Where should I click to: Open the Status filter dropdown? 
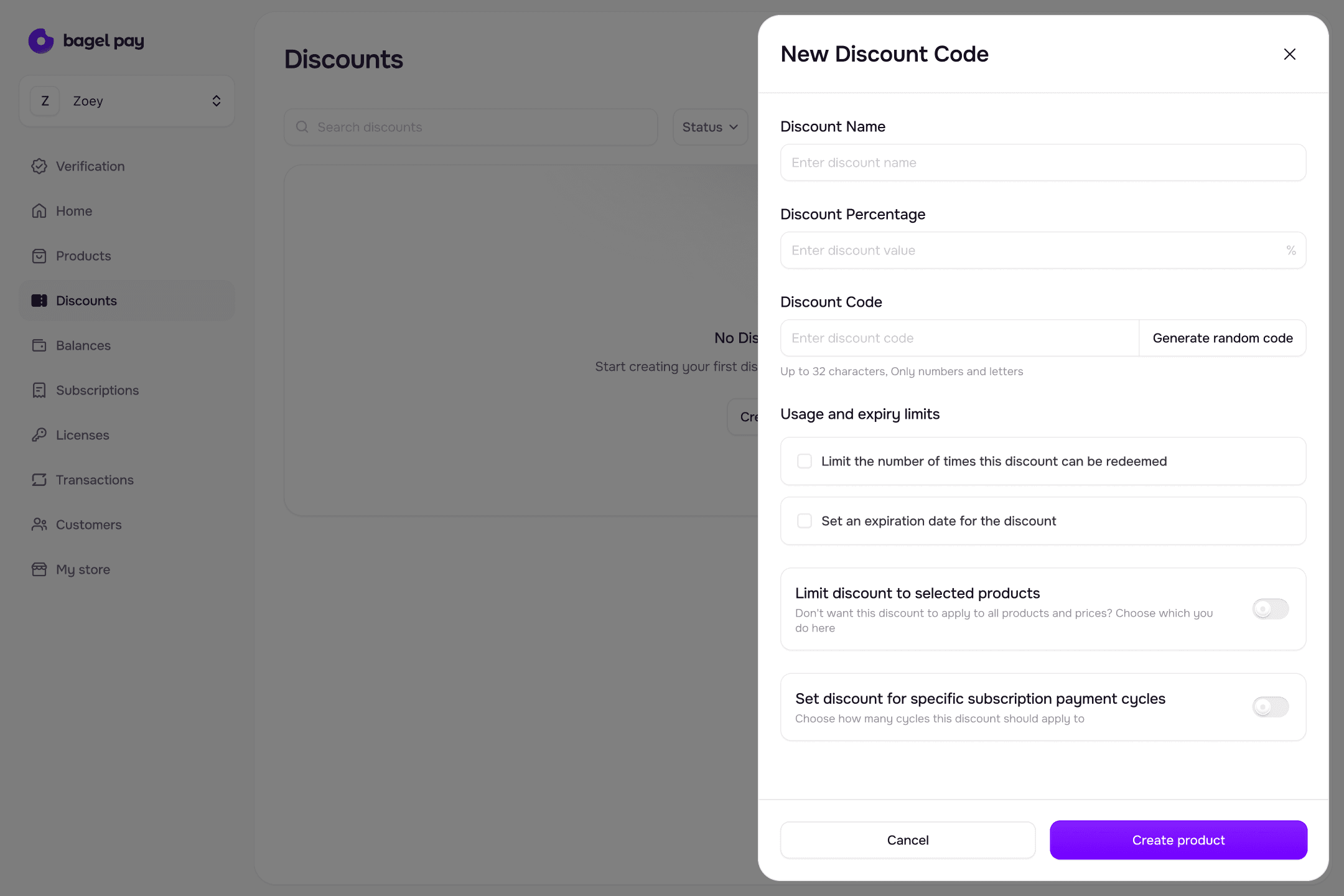710,127
